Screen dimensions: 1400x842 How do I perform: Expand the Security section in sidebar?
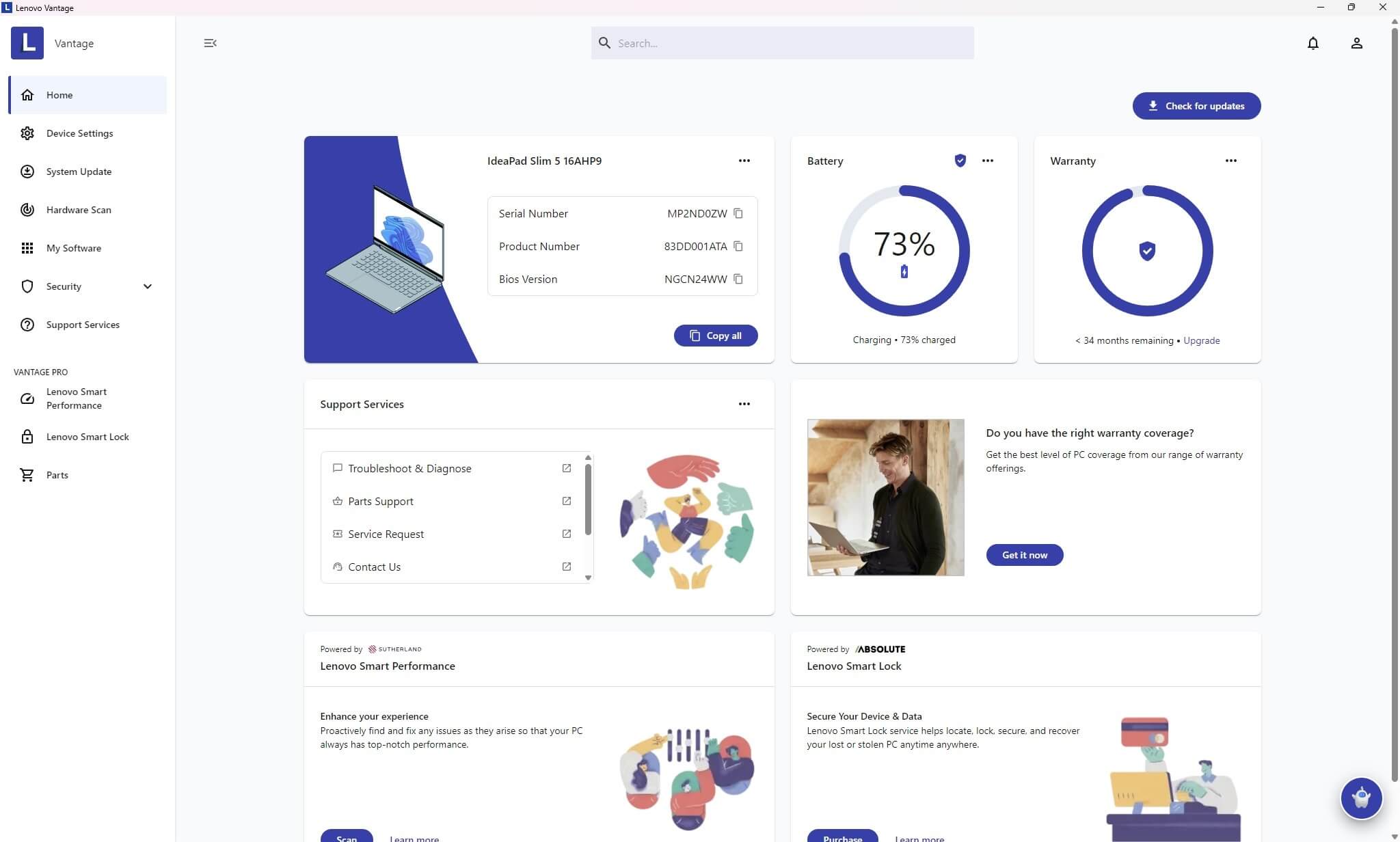point(147,286)
